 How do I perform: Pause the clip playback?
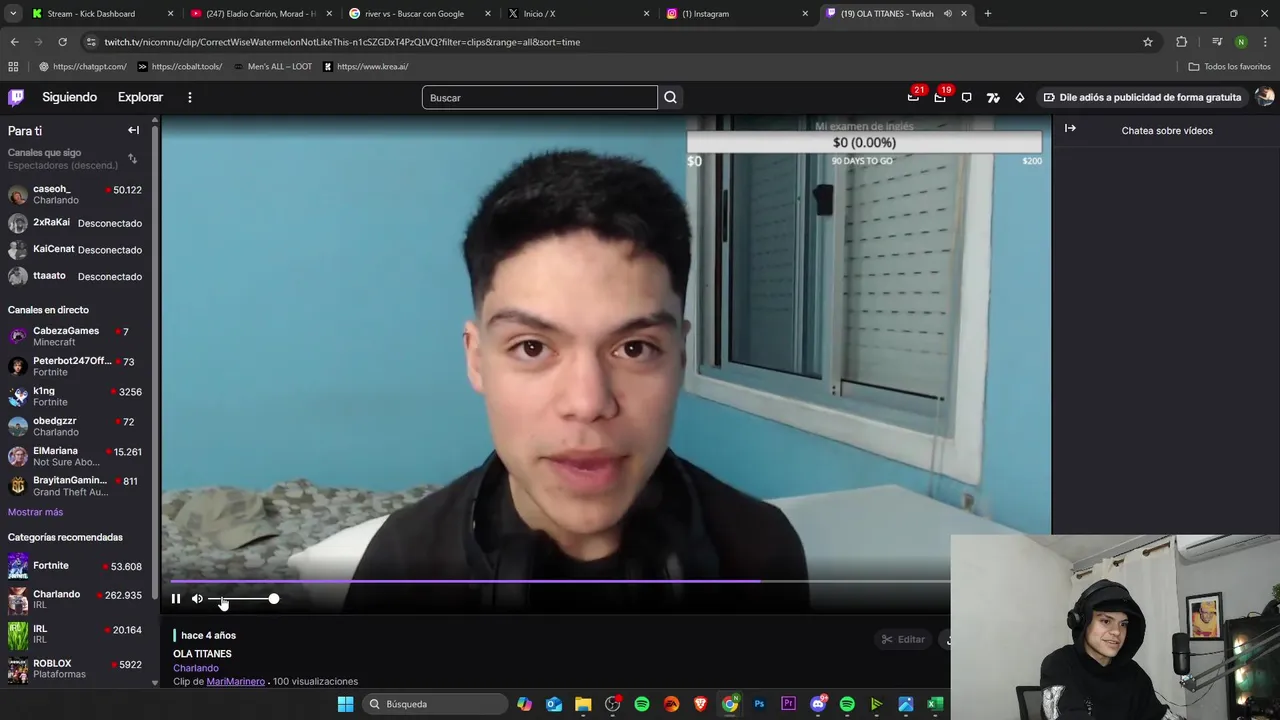coord(176,599)
